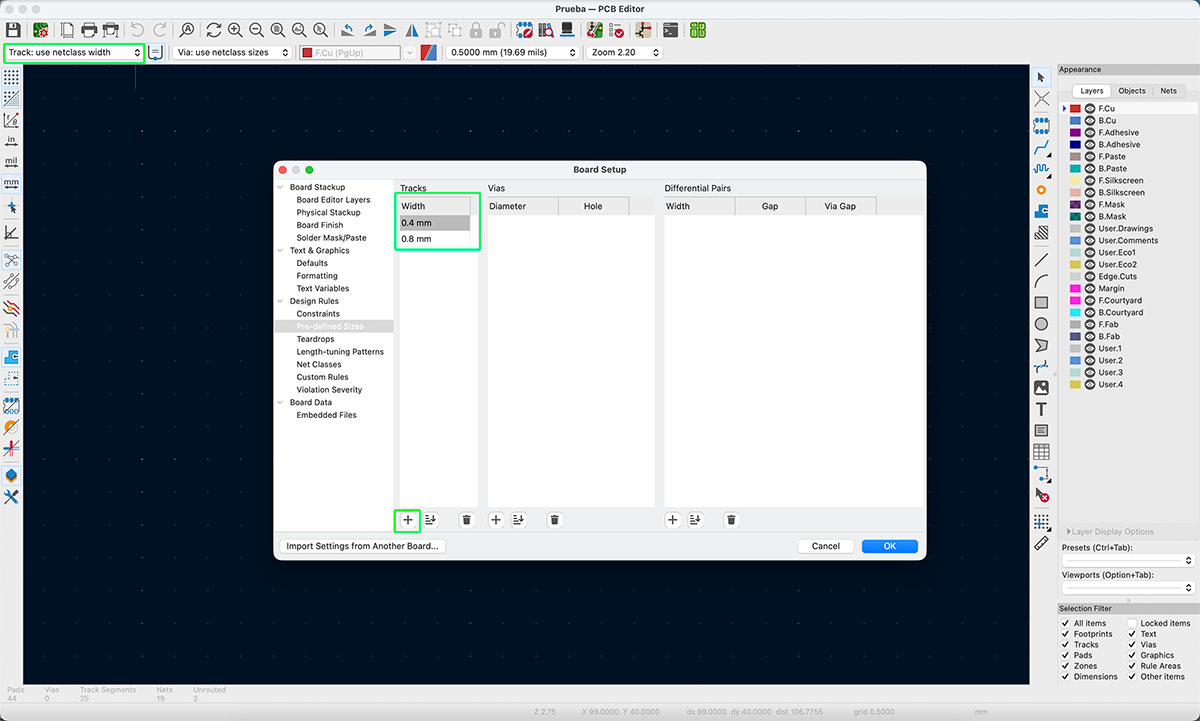
Task: Toggle visibility of F.Cu layer
Action: (1089, 108)
